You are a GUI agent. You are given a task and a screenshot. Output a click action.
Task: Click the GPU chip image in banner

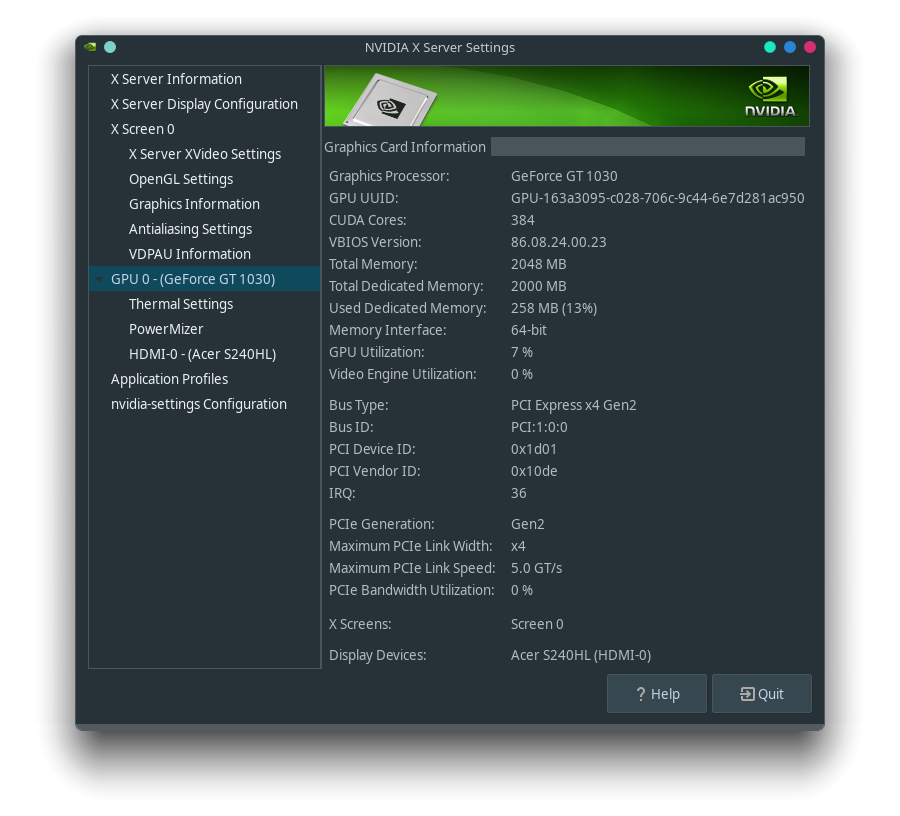tap(390, 100)
